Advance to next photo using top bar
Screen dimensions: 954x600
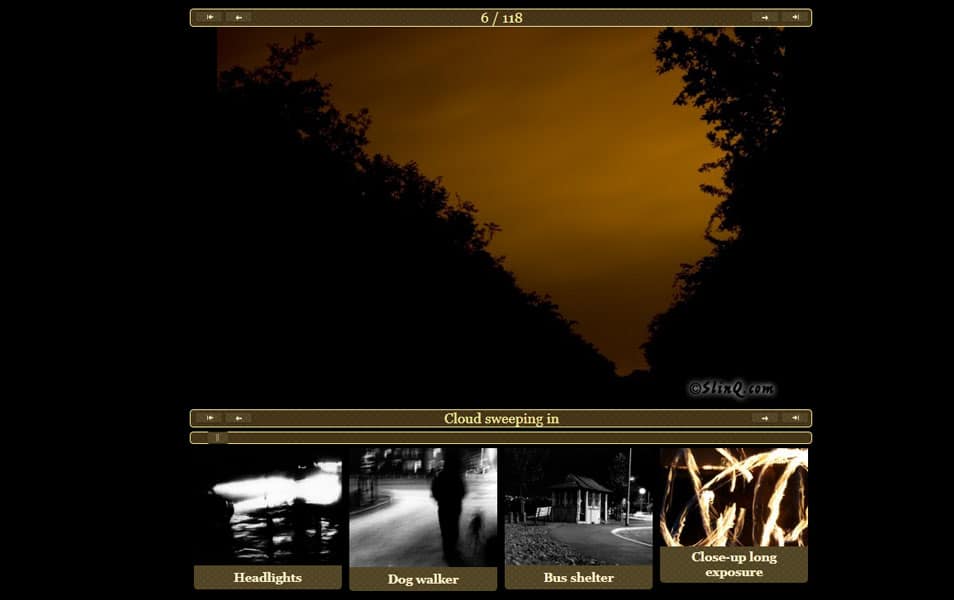[765, 17]
